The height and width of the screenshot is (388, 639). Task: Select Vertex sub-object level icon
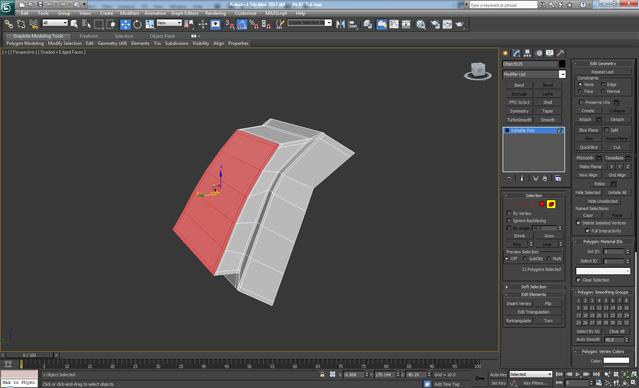[514, 204]
